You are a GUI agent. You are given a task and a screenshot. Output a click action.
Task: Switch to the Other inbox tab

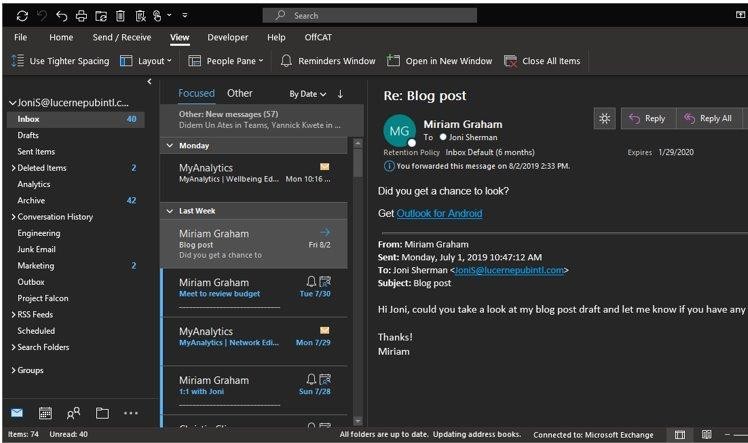click(x=240, y=93)
